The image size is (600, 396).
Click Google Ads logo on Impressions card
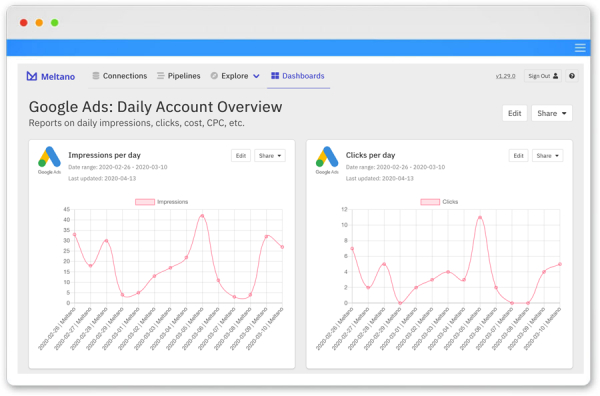tap(49, 160)
